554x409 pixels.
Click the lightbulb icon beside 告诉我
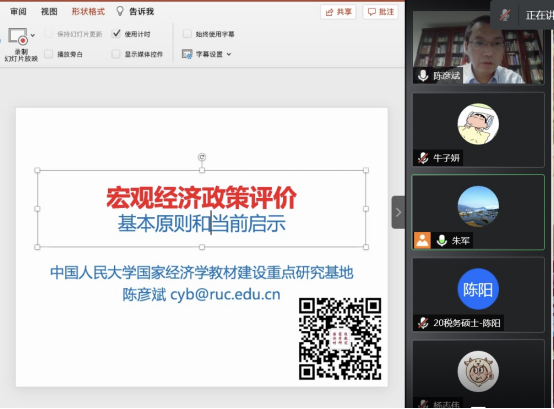click(x=120, y=11)
